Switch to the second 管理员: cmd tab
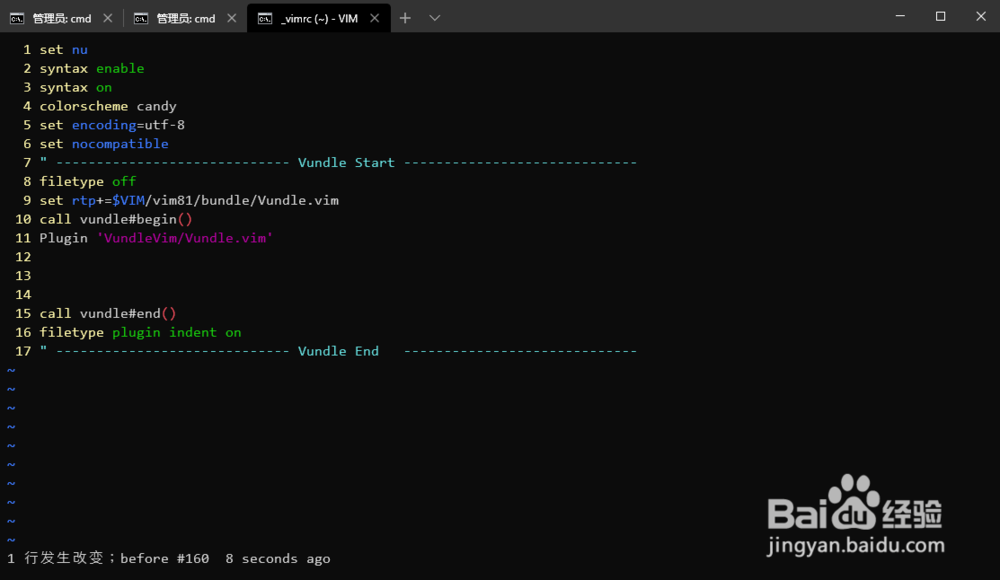The height and width of the screenshot is (580, 1000). coord(185,17)
